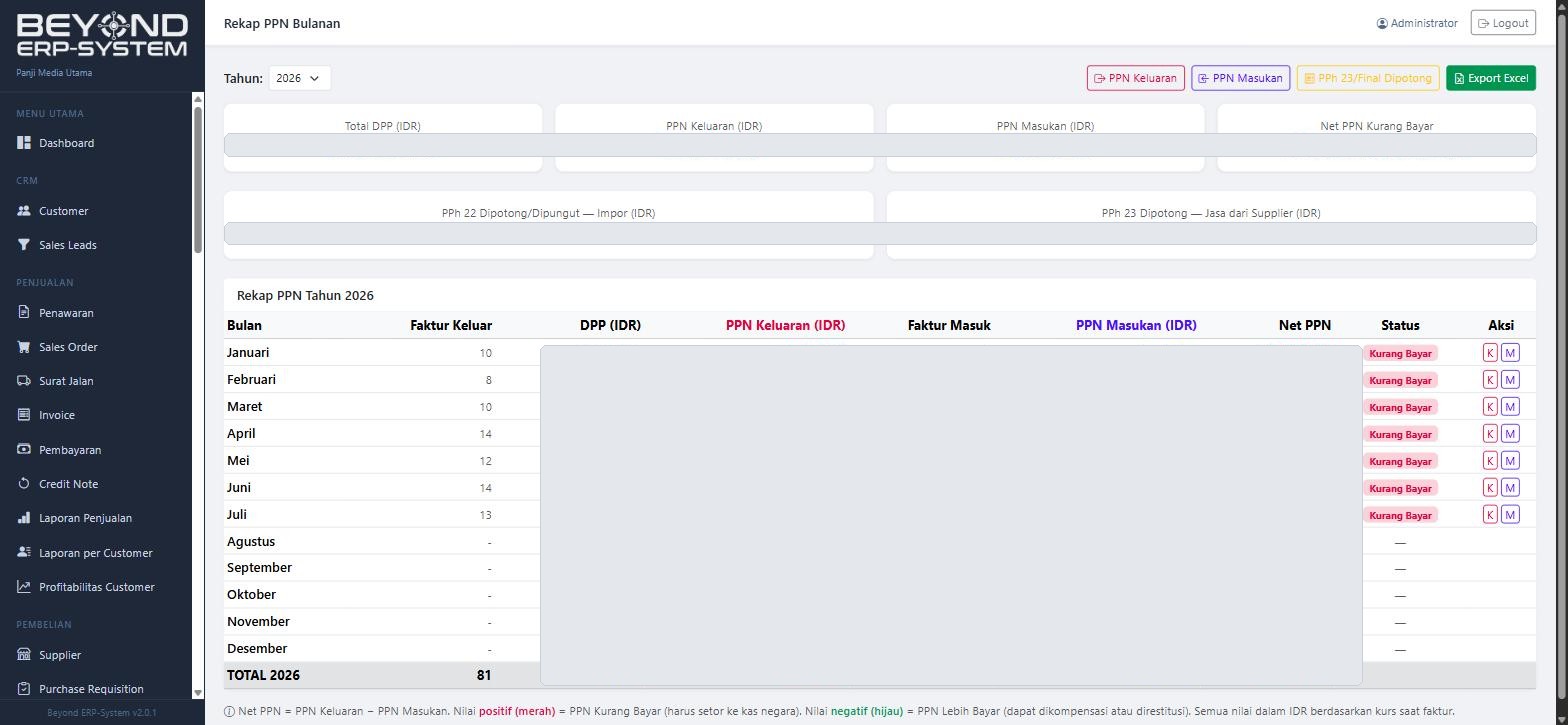The width and height of the screenshot is (1568, 725).
Task: Open M action for Januari row
Action: tap(1510, 353)
